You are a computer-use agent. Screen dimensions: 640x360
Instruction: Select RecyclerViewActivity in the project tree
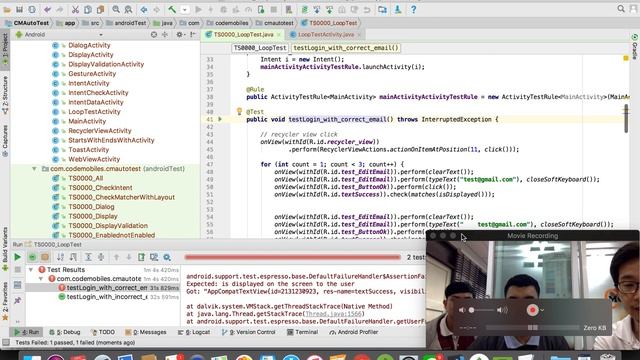(x=100, y=131)
